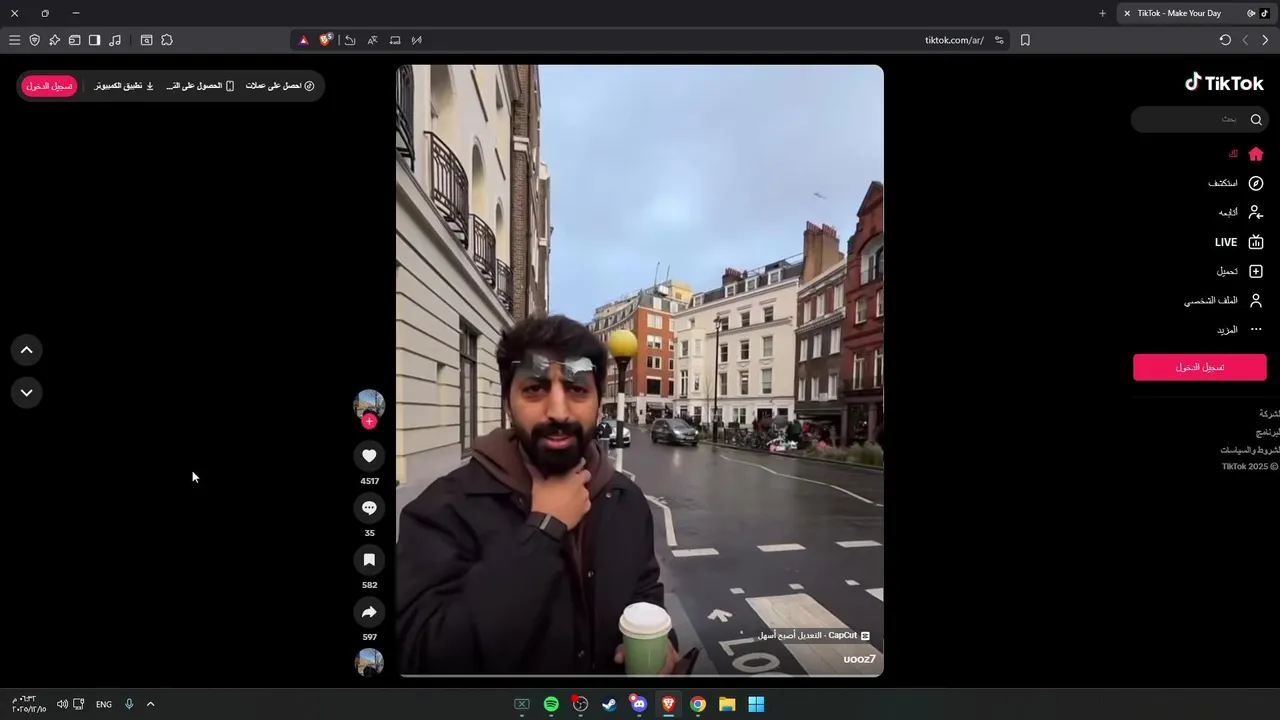Open the browser hamburger menu
The height and width of the screenshot is (720, 1280).
click(x=14, y=40)
